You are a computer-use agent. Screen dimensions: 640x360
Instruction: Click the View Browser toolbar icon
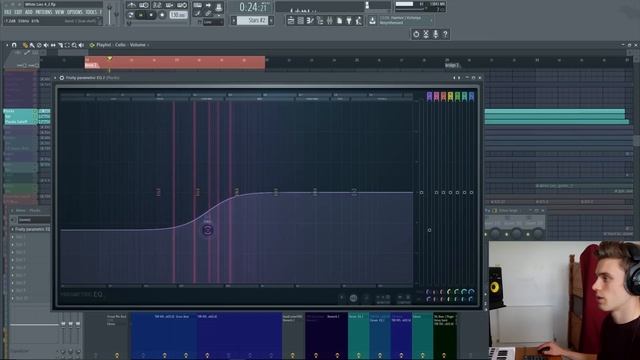[x=320, y=20]
